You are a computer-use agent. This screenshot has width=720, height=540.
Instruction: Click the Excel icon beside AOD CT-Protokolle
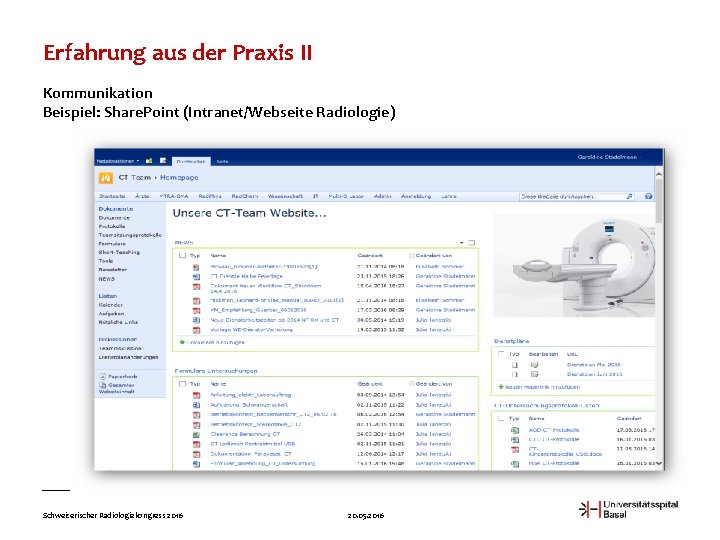coord(515,430)
